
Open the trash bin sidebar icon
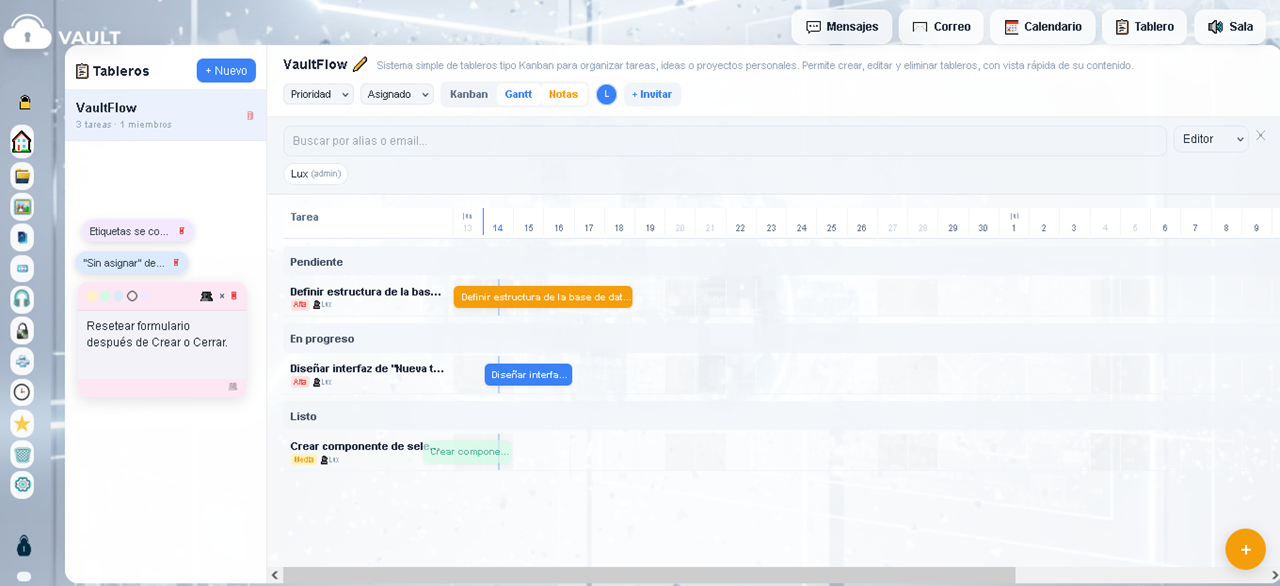coord(22,454)
